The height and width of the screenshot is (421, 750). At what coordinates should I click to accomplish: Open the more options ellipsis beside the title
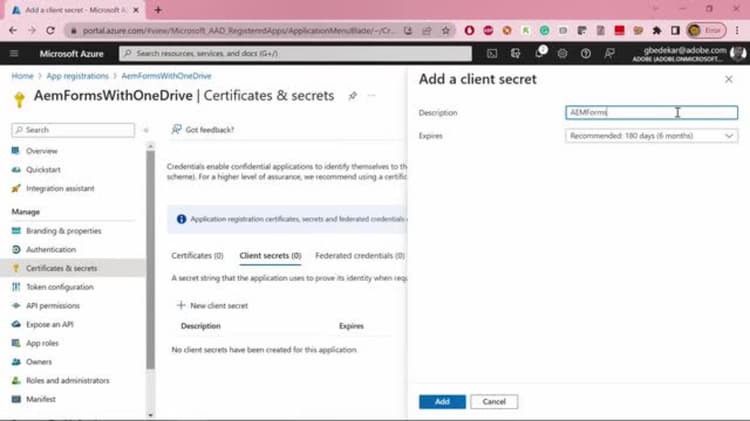point(371,96)
